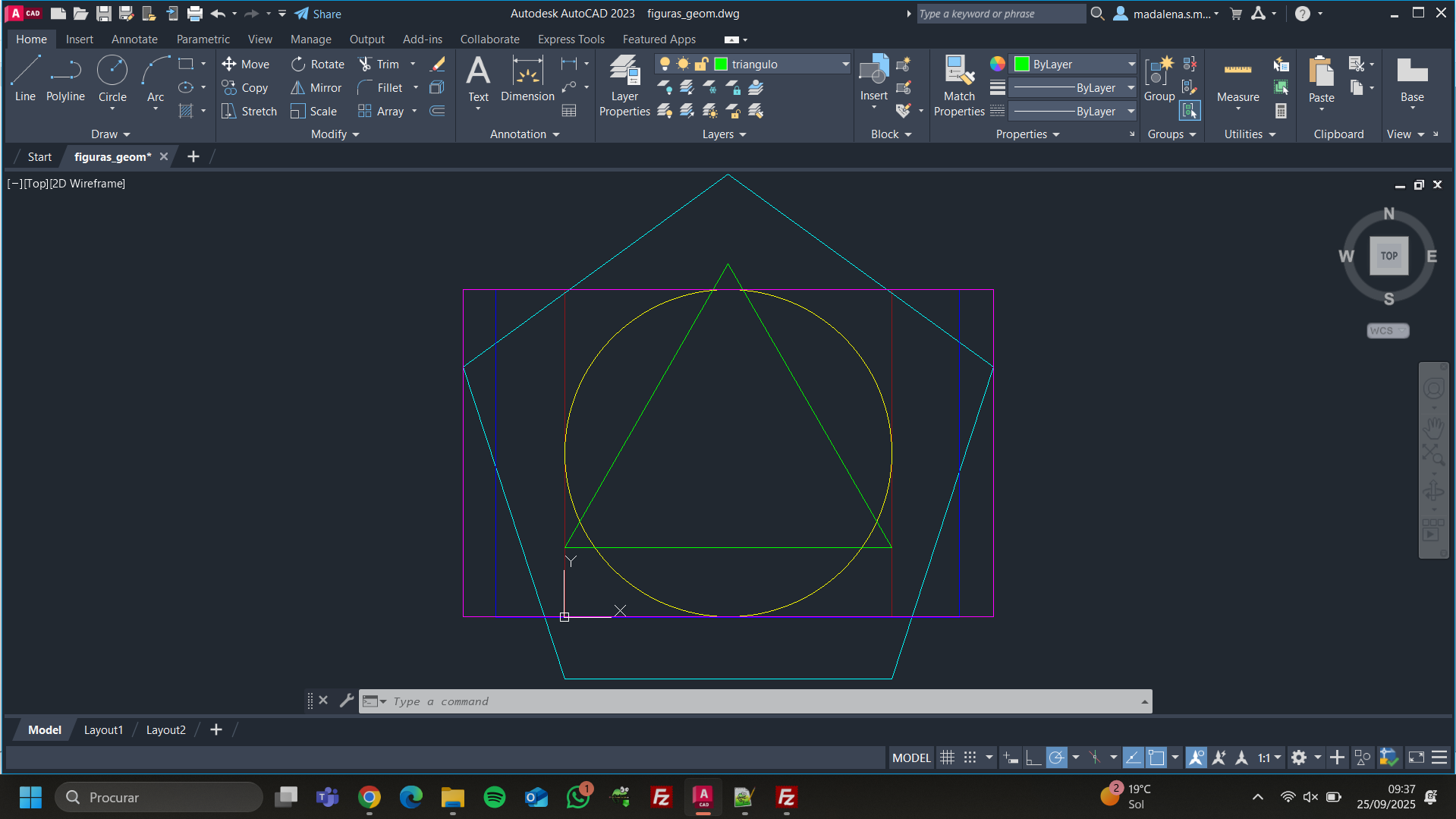Click the Share button
The image size is (1456, 819).
(x=318, y=14)
